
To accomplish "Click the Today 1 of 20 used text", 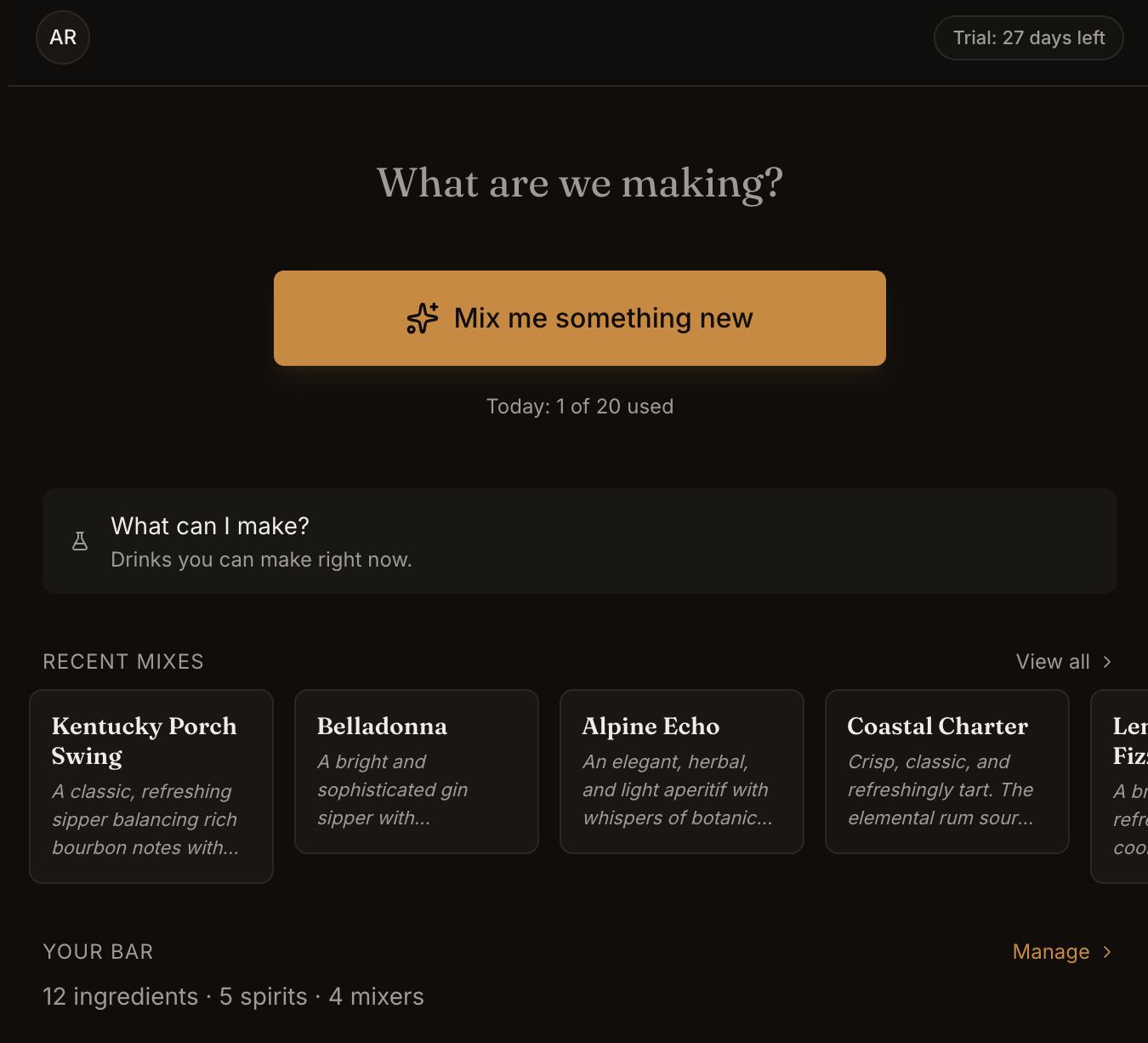I will point(580,407).
